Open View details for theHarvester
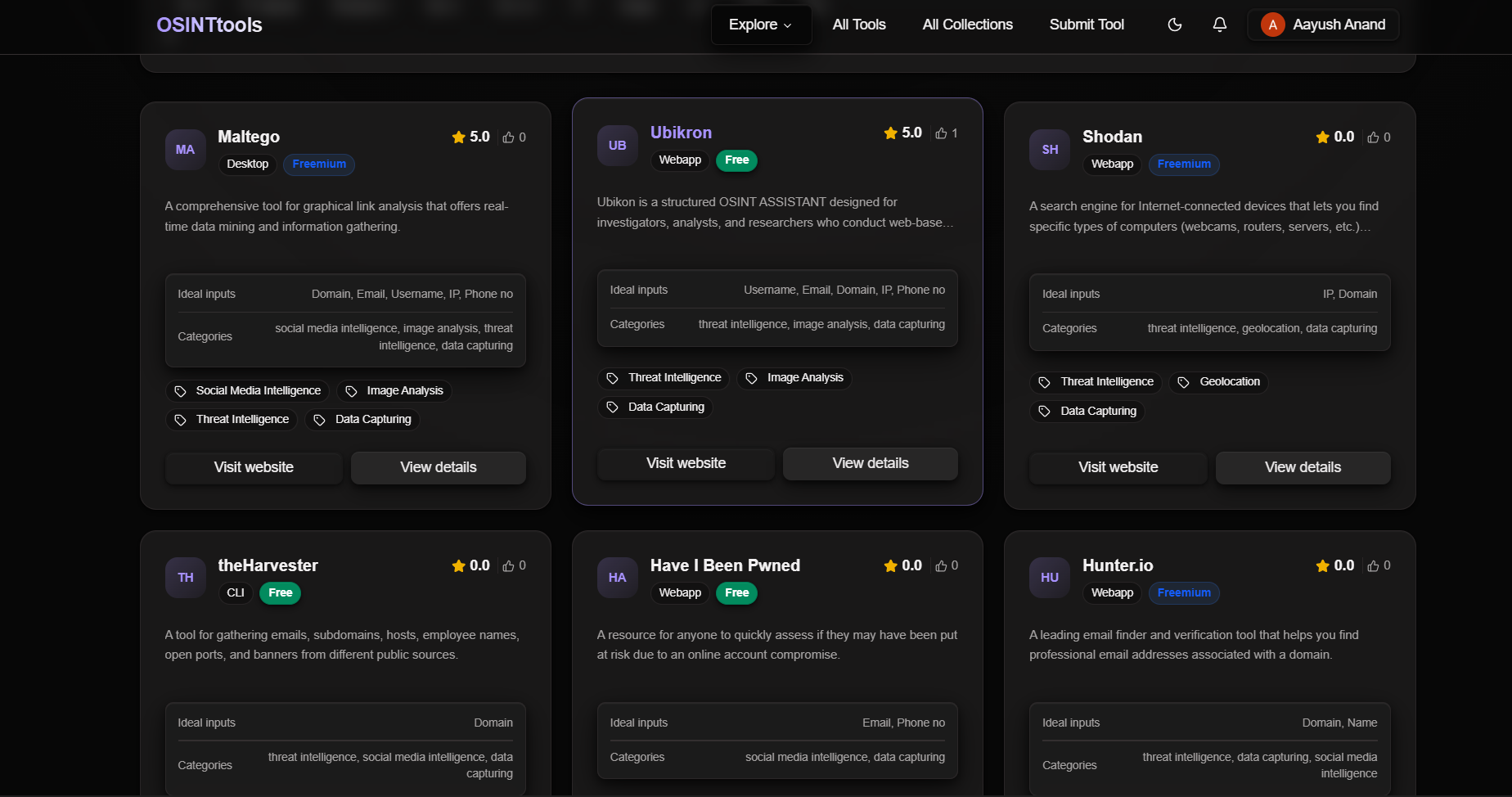This screenshot has height=797, width=1512. point(439,792)
